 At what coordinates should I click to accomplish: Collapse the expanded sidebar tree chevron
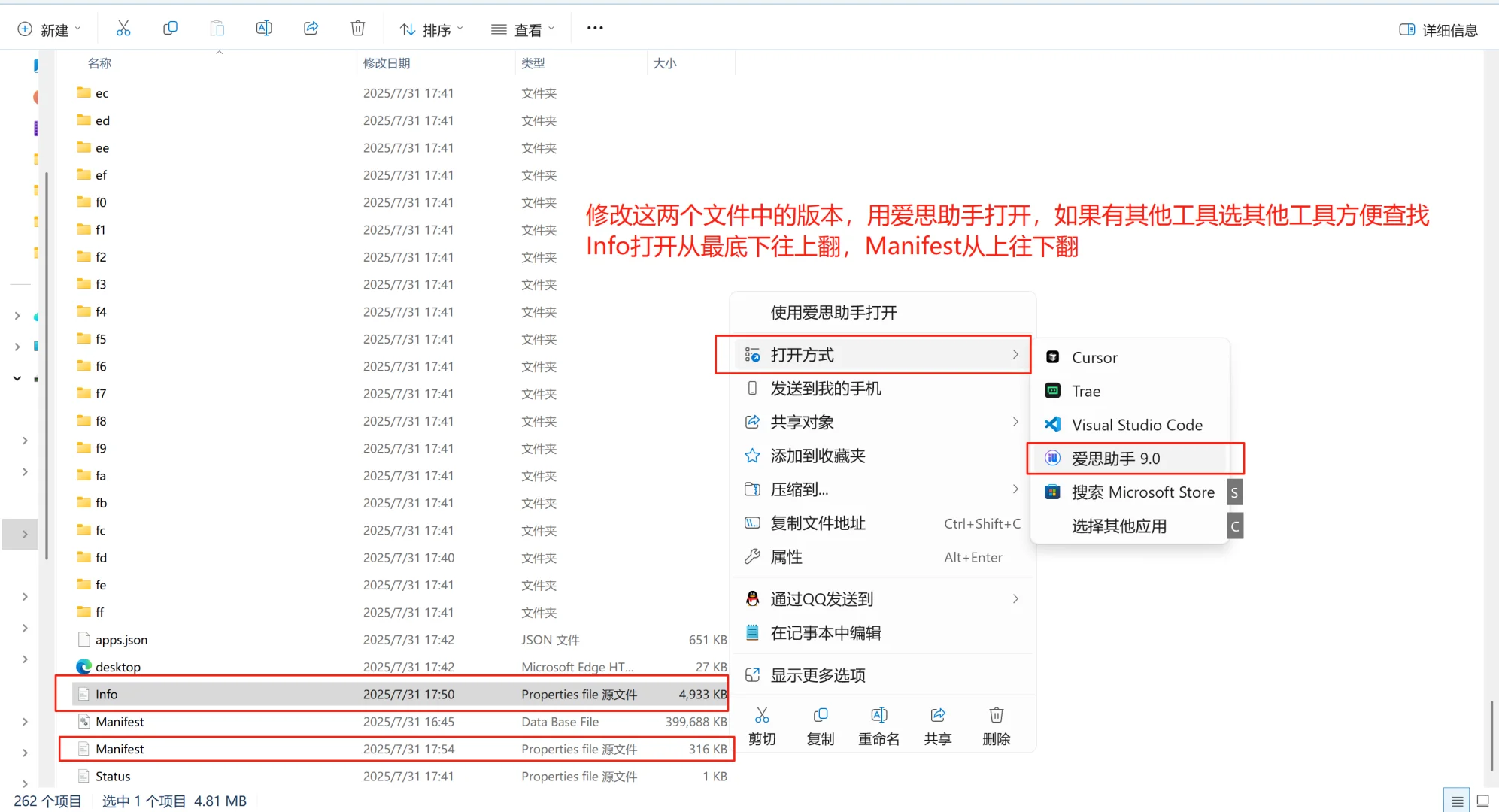pyautogui.click(x=17, y=378)
